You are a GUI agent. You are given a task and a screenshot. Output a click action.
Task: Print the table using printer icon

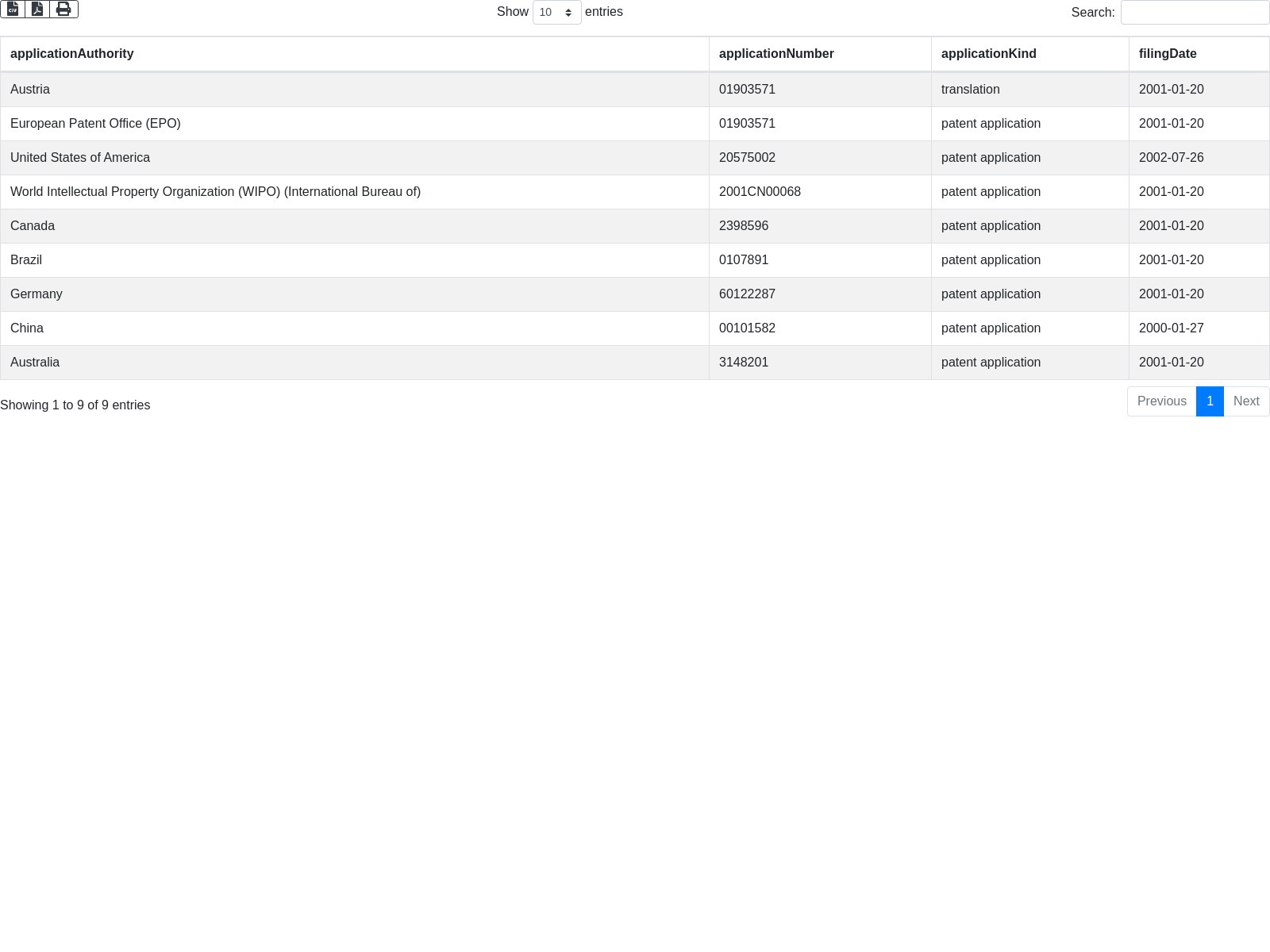coord(63,9)
